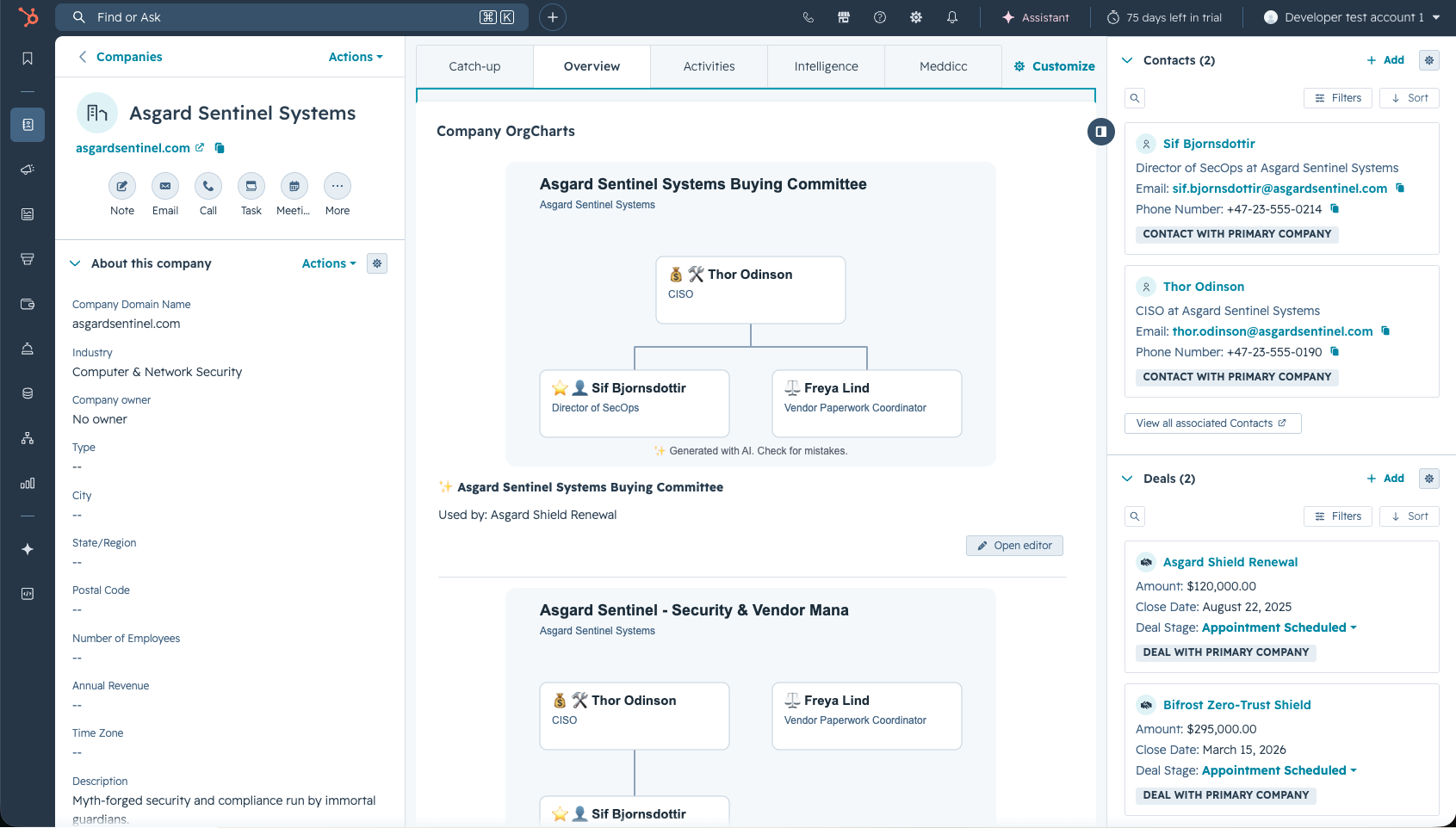Click the Meeting action icon
Image resolution: width=1456 pixels, height=828 pixels.
[294, 186]
